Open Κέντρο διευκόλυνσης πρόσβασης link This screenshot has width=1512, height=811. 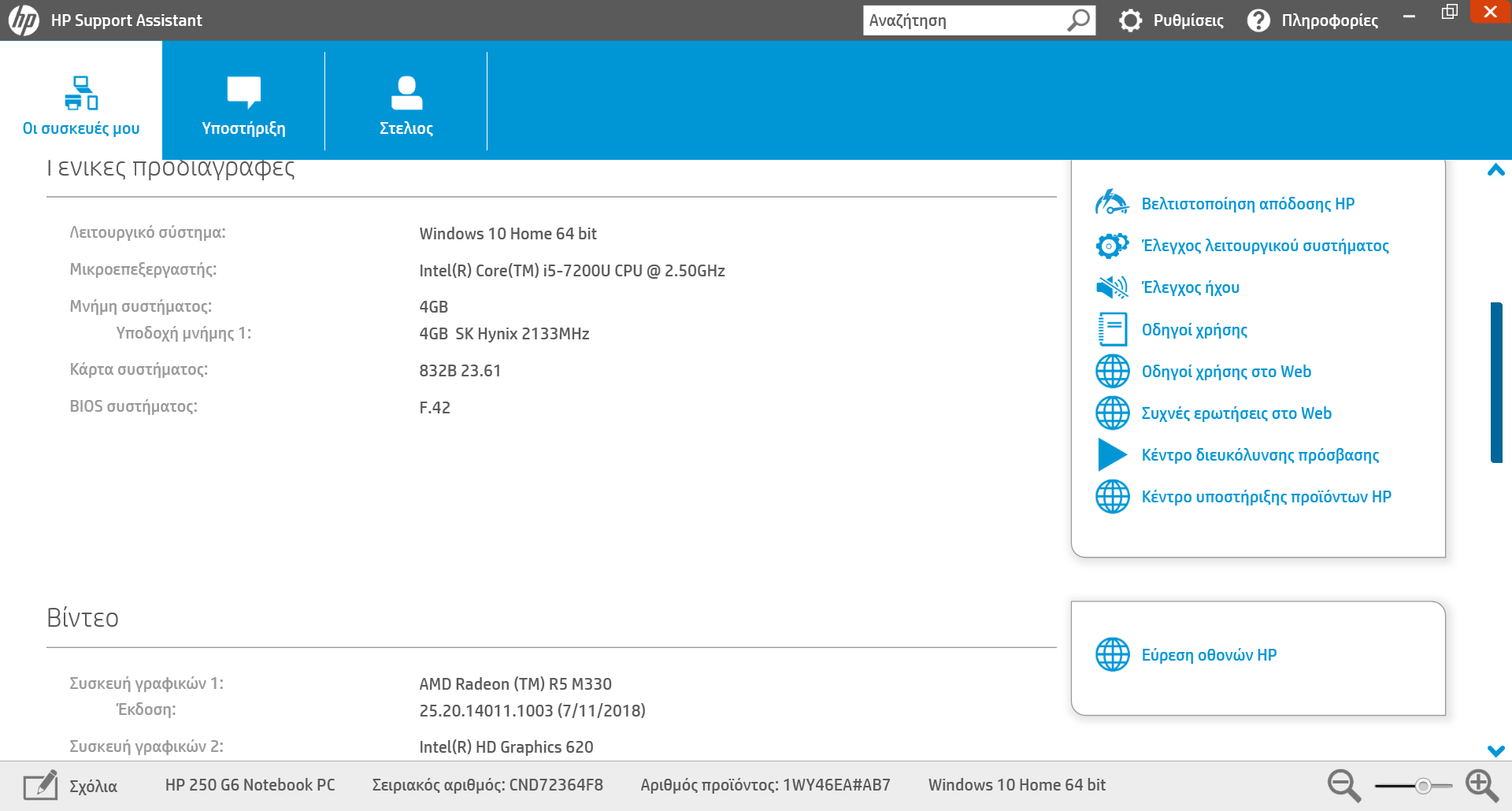[1260, 455]
